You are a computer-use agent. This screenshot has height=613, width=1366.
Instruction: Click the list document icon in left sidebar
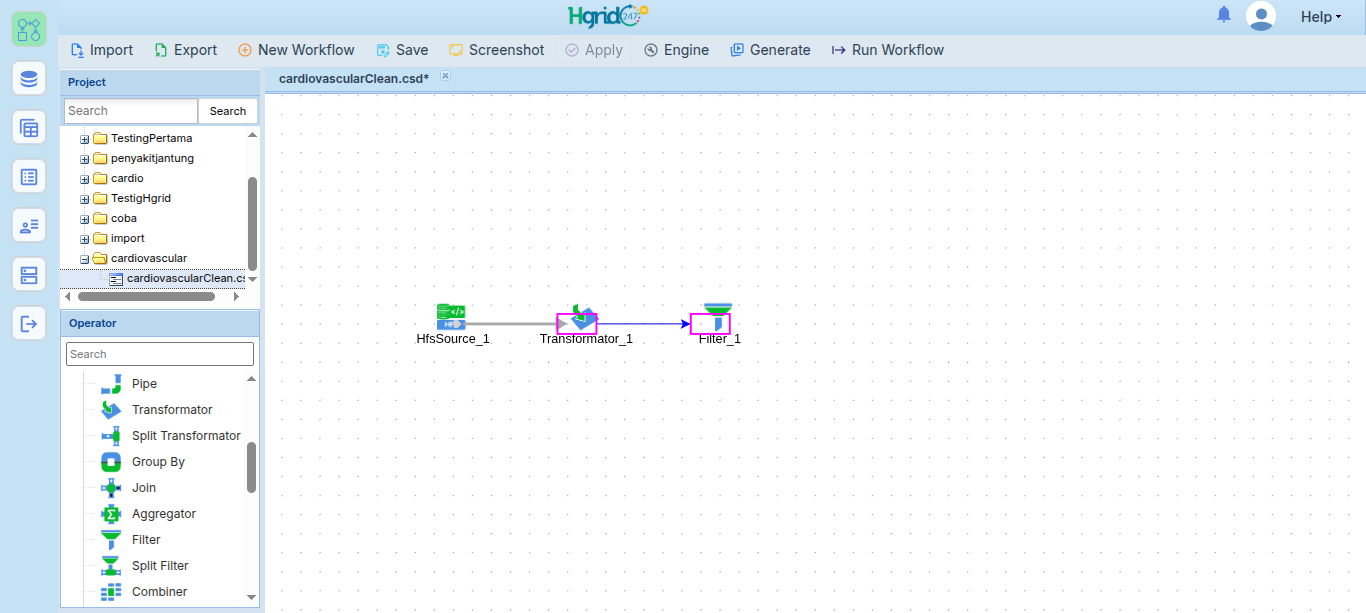pos(29,176)
